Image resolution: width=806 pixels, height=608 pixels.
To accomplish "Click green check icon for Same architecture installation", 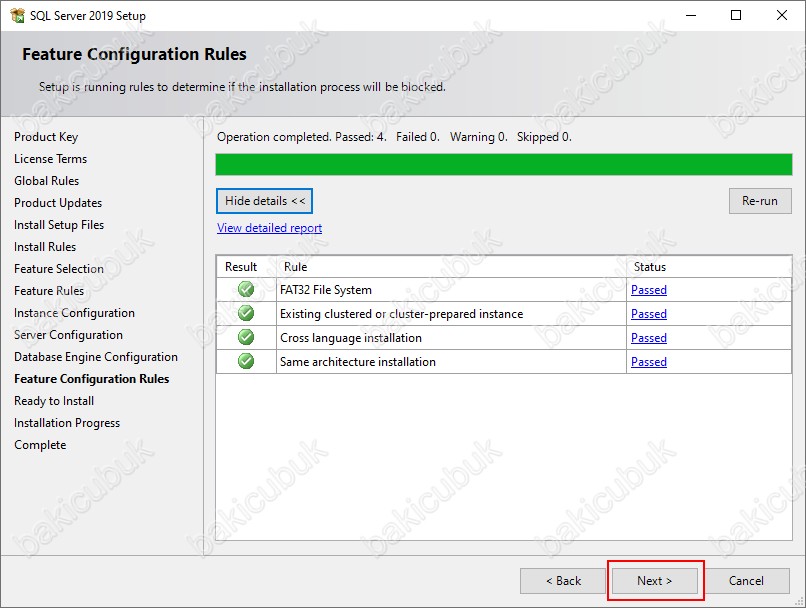I will point(246,361).
